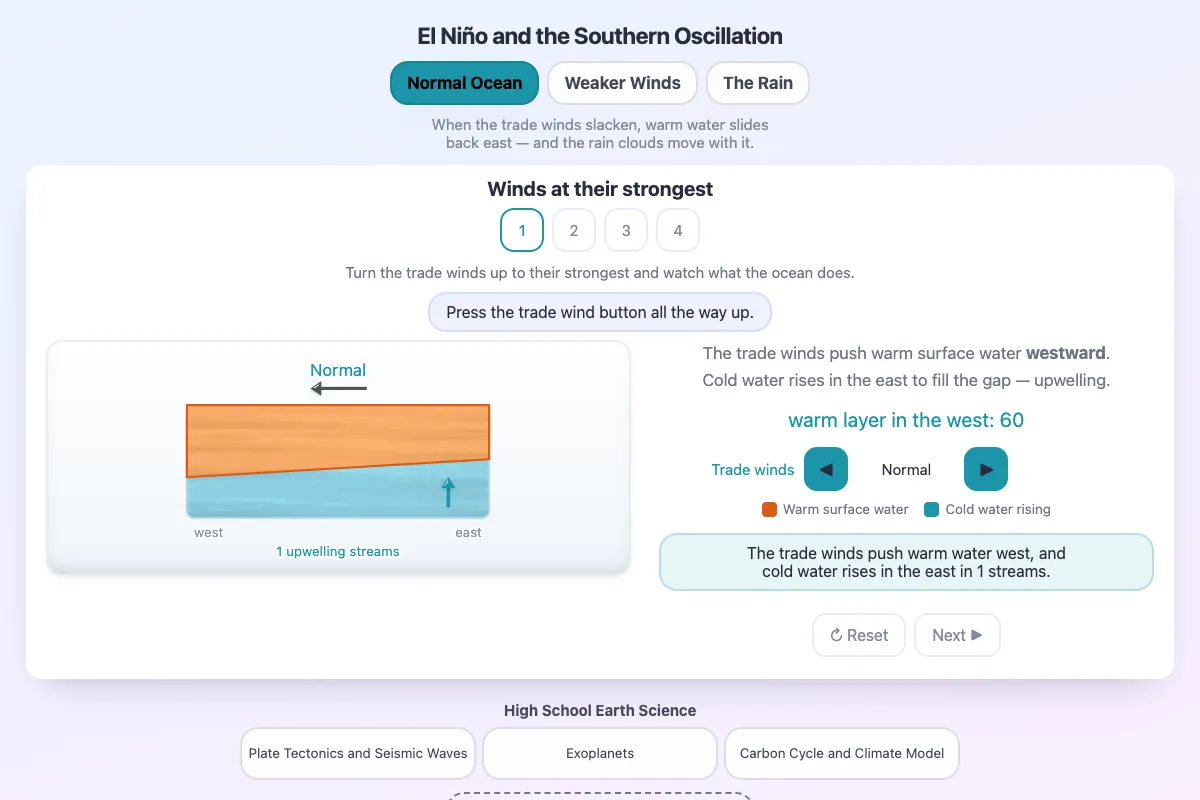Click the upwelling arrow in the ocean diagram
Screen dimensions: 1200x800
click(448, 492)
